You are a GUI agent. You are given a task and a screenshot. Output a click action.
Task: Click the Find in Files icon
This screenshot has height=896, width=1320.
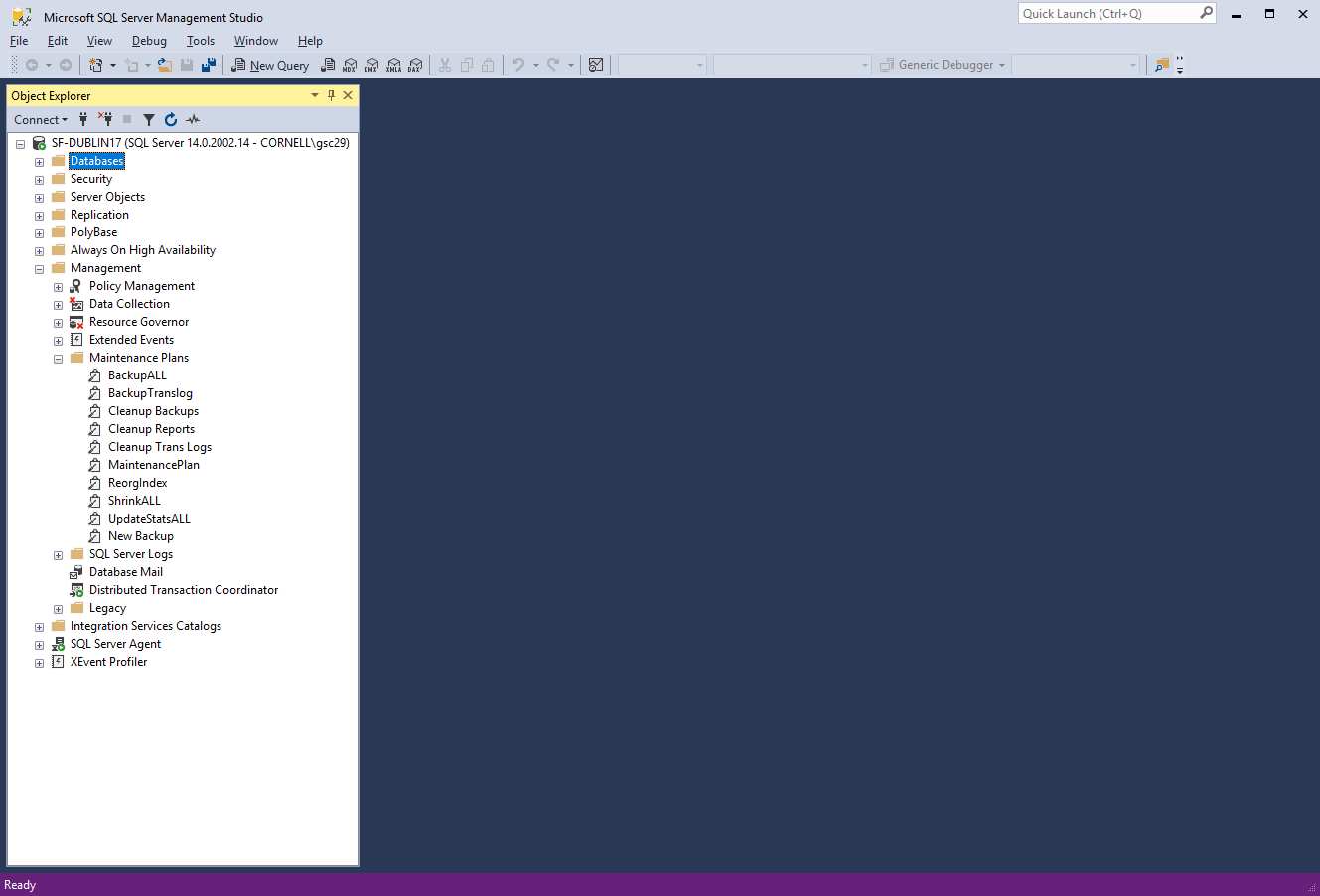point(1161,65)
